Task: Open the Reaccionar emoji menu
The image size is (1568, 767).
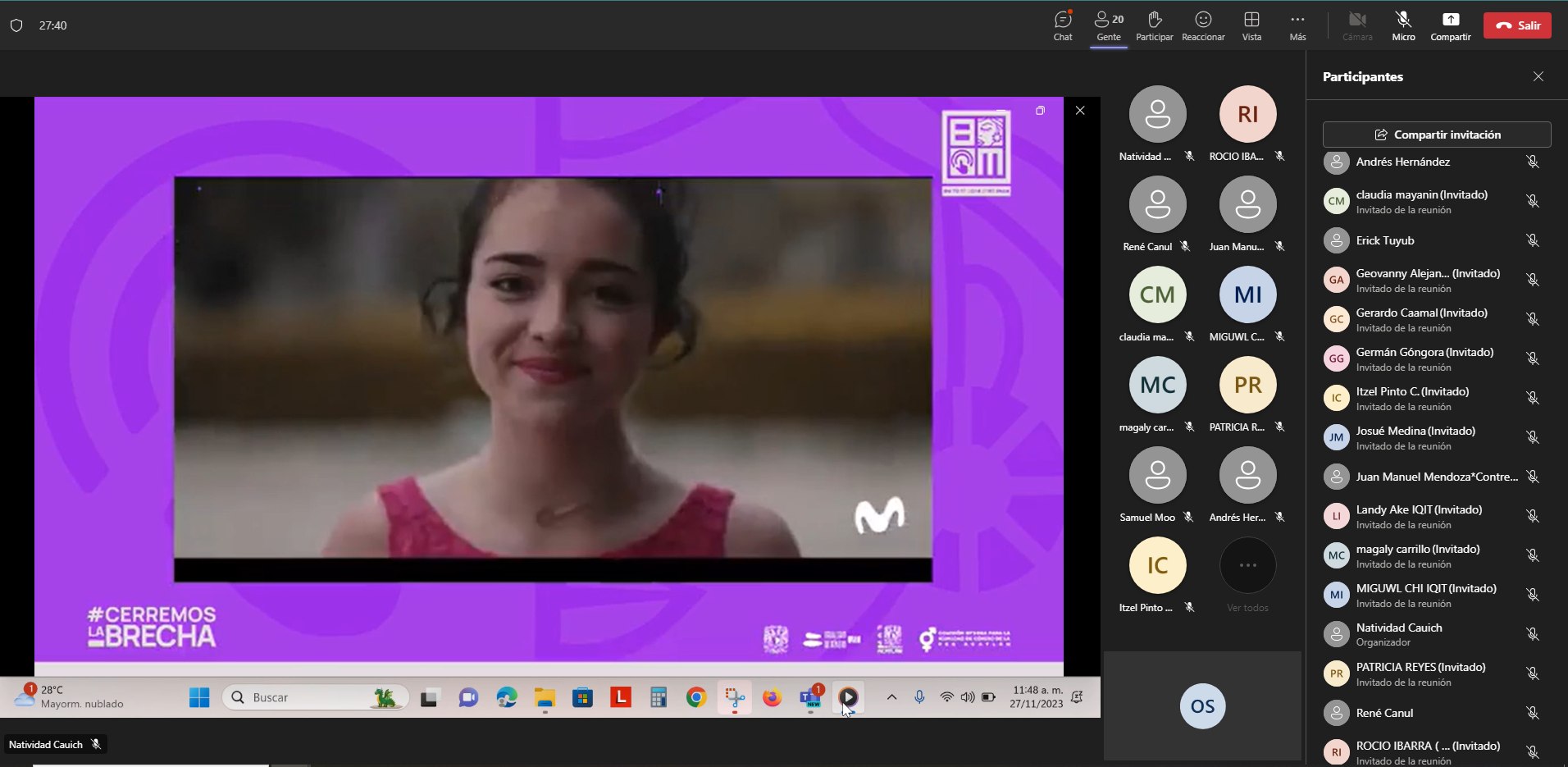Action: pos(1203,25)
